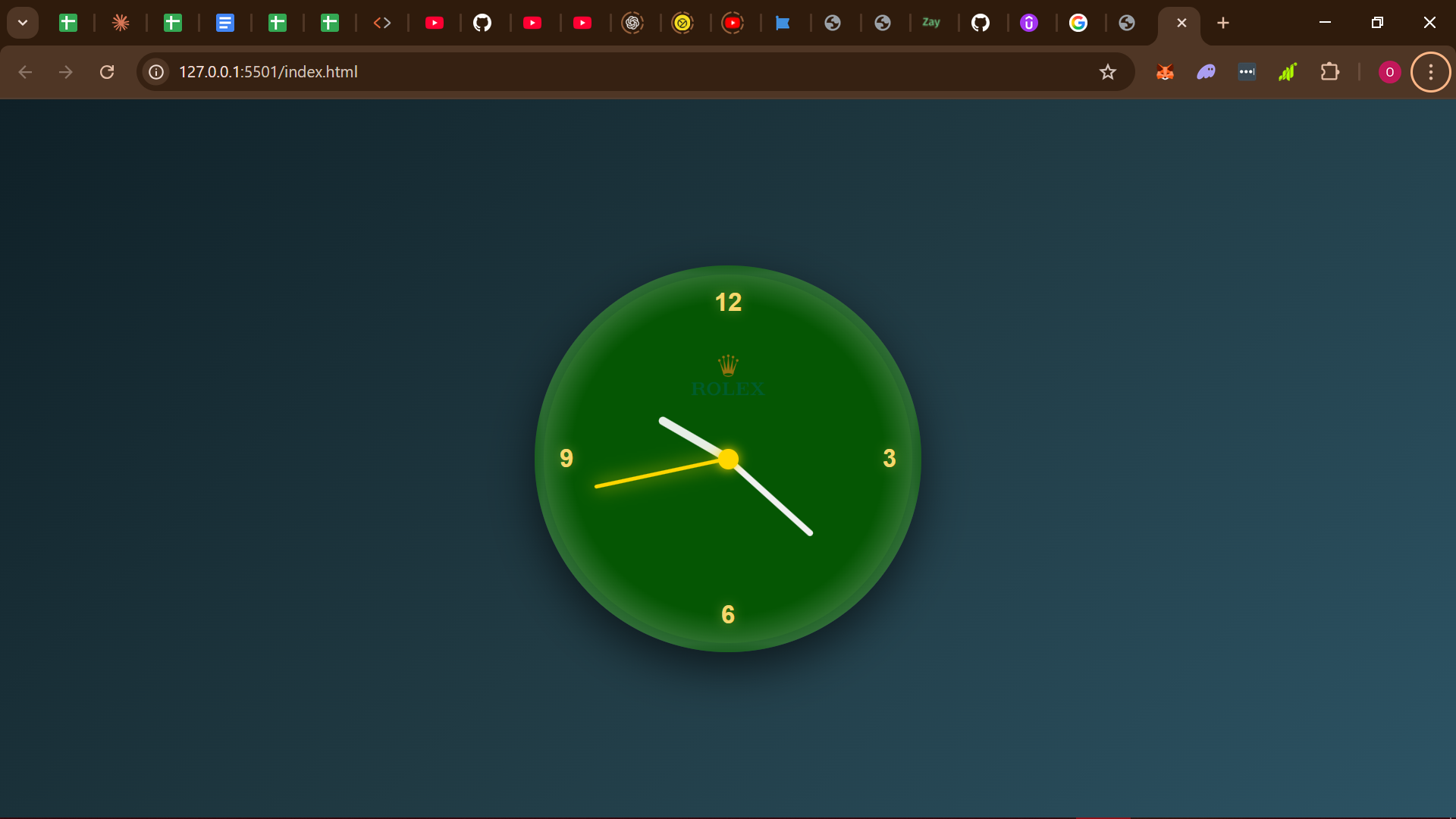Click the yellow second hand of the clock
Viewport: 1456px width, 819px height.
tap(657, 474)
